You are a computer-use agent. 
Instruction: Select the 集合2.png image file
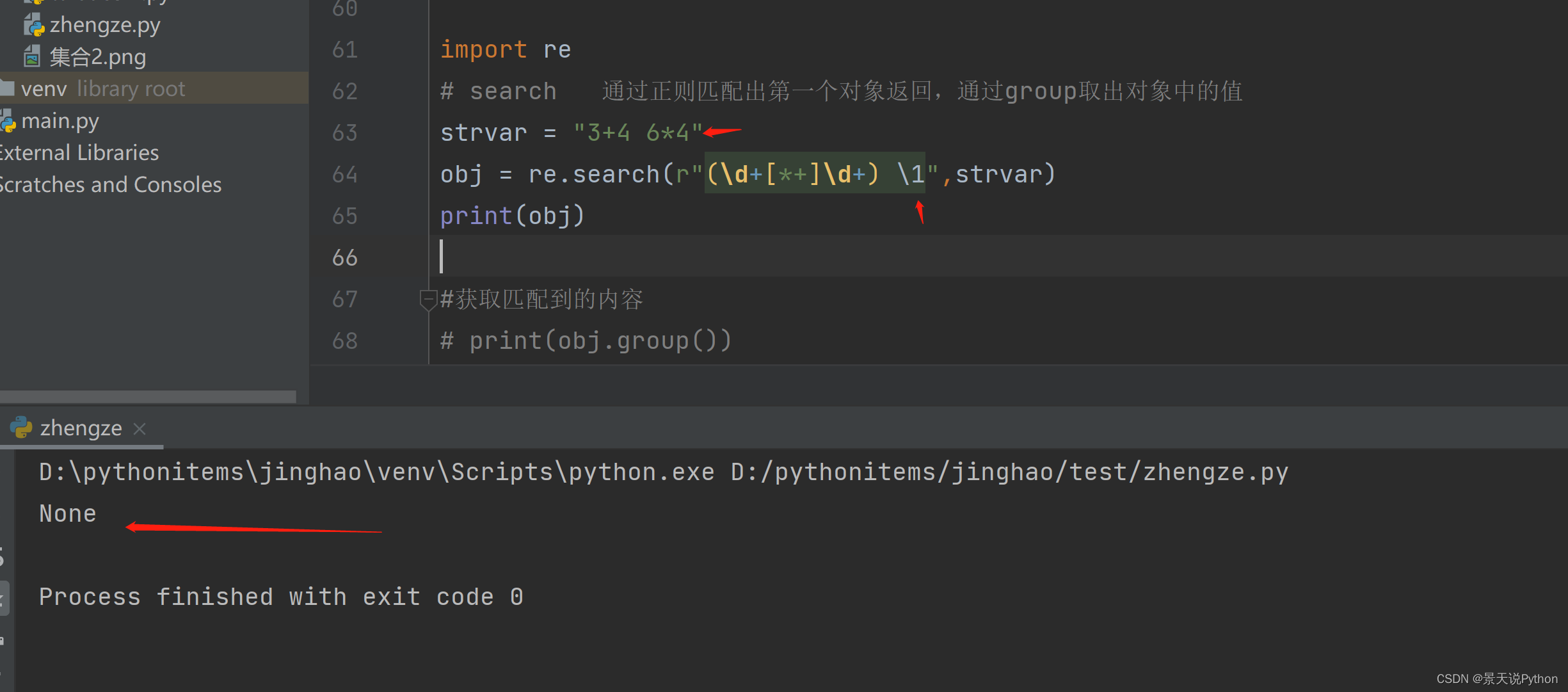click(x=98, y=57)
